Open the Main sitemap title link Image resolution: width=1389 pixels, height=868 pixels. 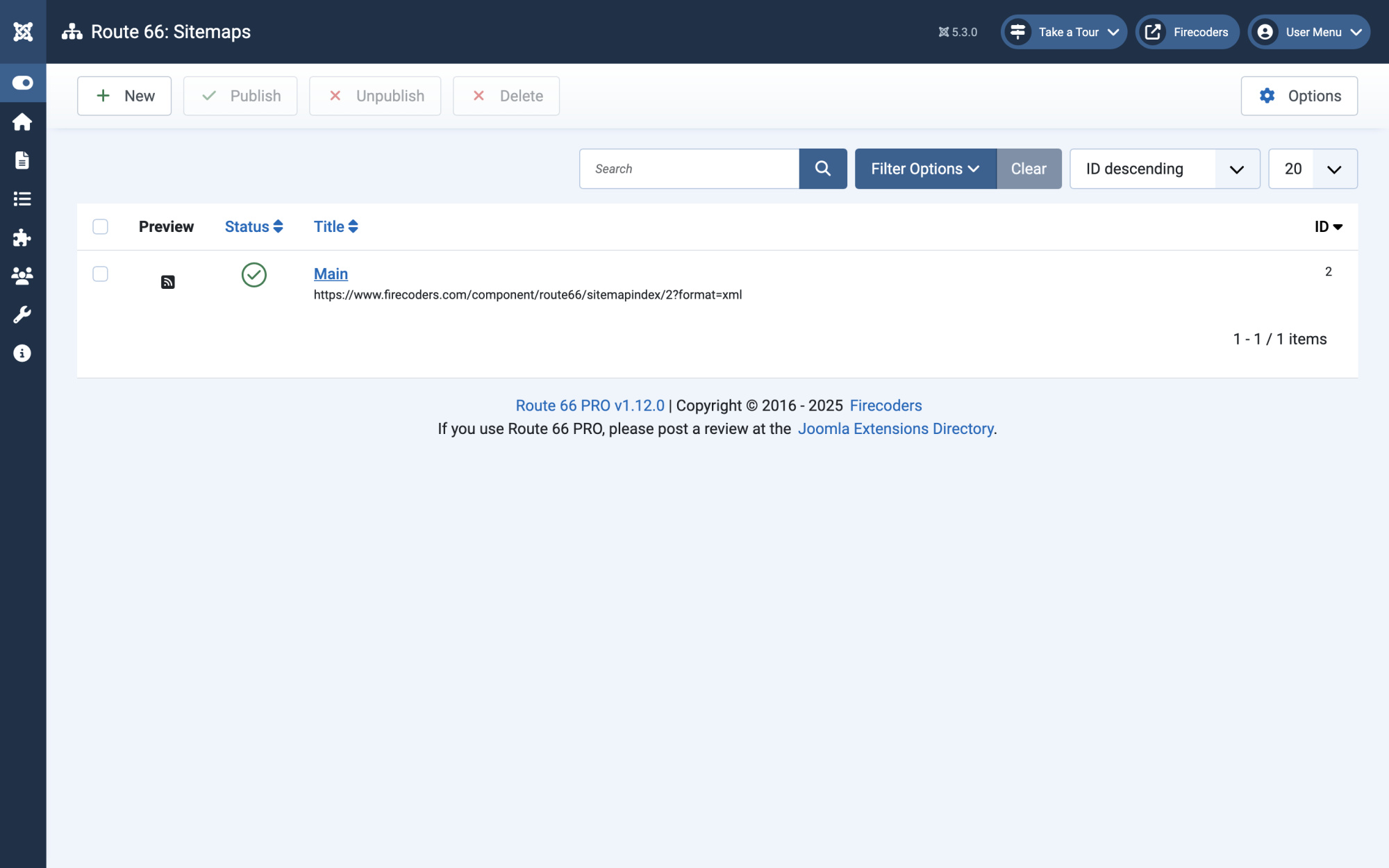pos(331,274)
